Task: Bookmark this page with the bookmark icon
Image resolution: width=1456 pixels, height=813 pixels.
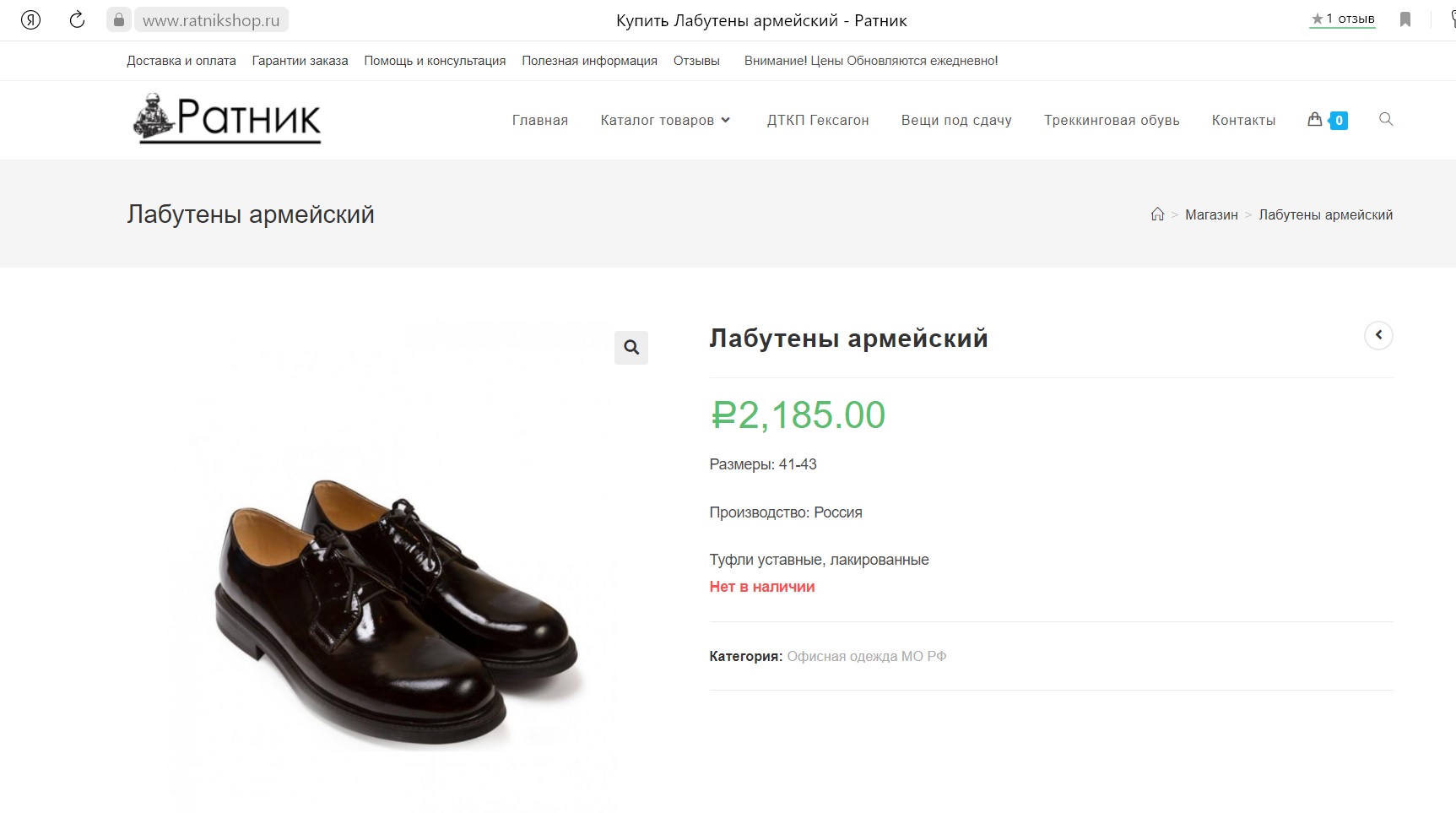Action: [1405, 19]
